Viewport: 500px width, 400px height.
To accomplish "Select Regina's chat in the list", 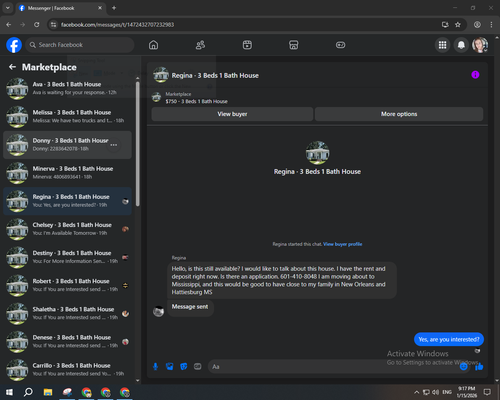I will click(x=68, y=201).
